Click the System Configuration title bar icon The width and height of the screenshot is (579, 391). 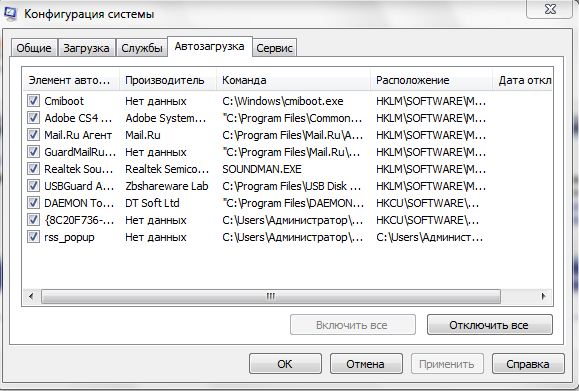(10, 14)
